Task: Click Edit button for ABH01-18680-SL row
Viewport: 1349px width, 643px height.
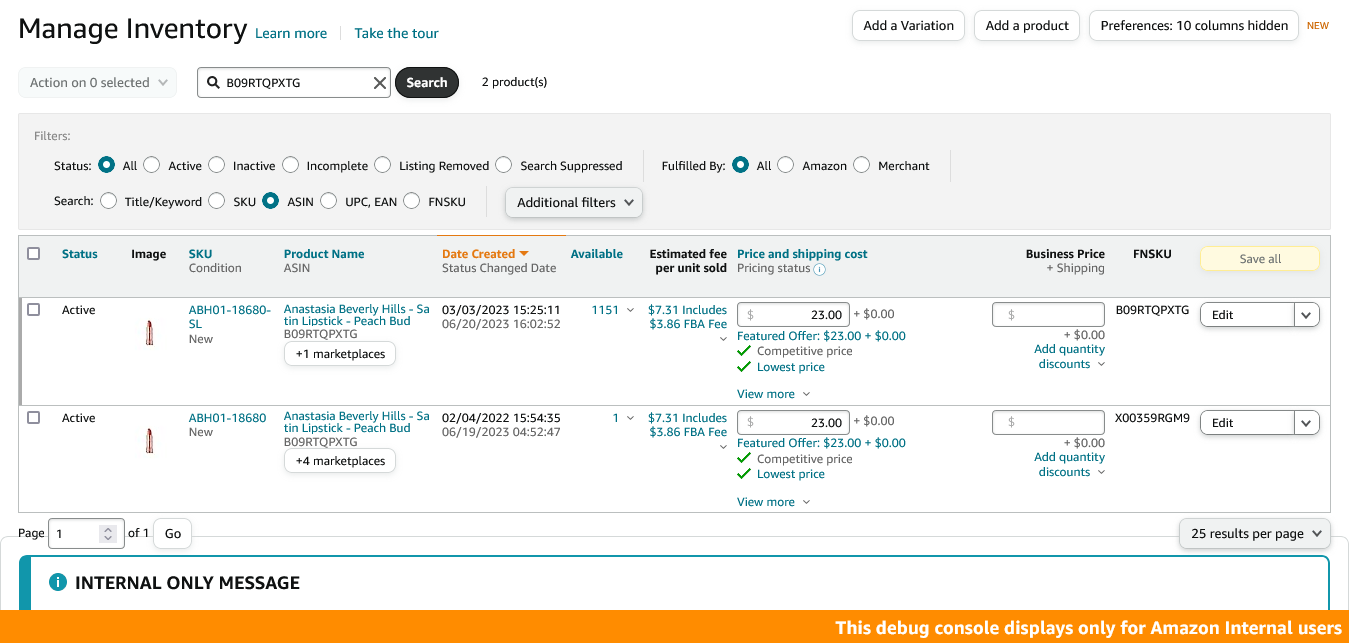Action: pos(1248,314)
